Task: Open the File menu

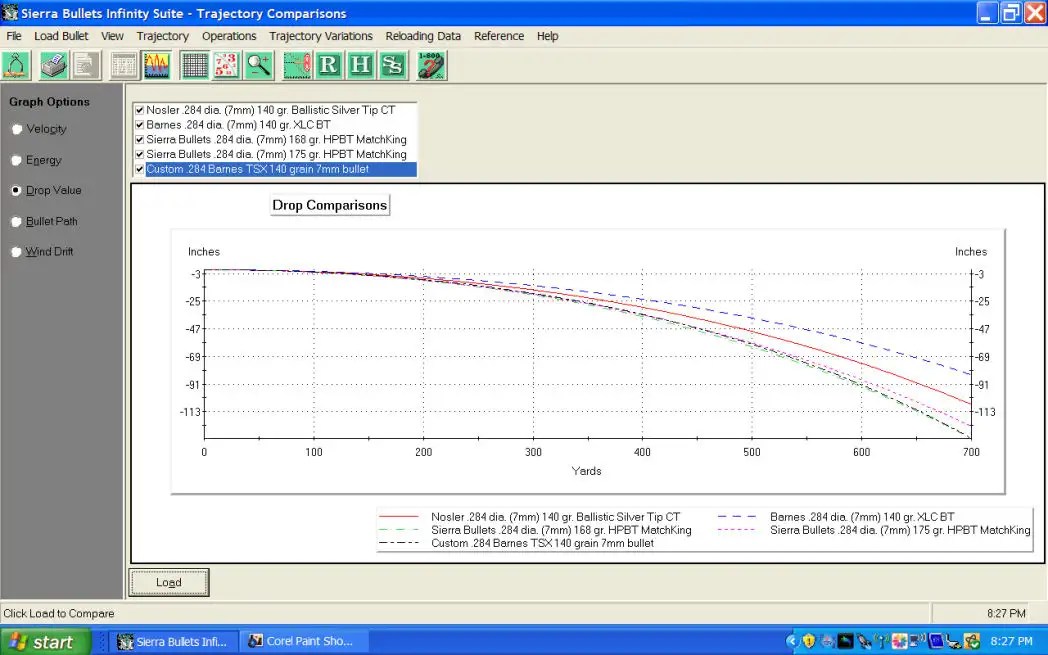Action: (x=14, y=36)
